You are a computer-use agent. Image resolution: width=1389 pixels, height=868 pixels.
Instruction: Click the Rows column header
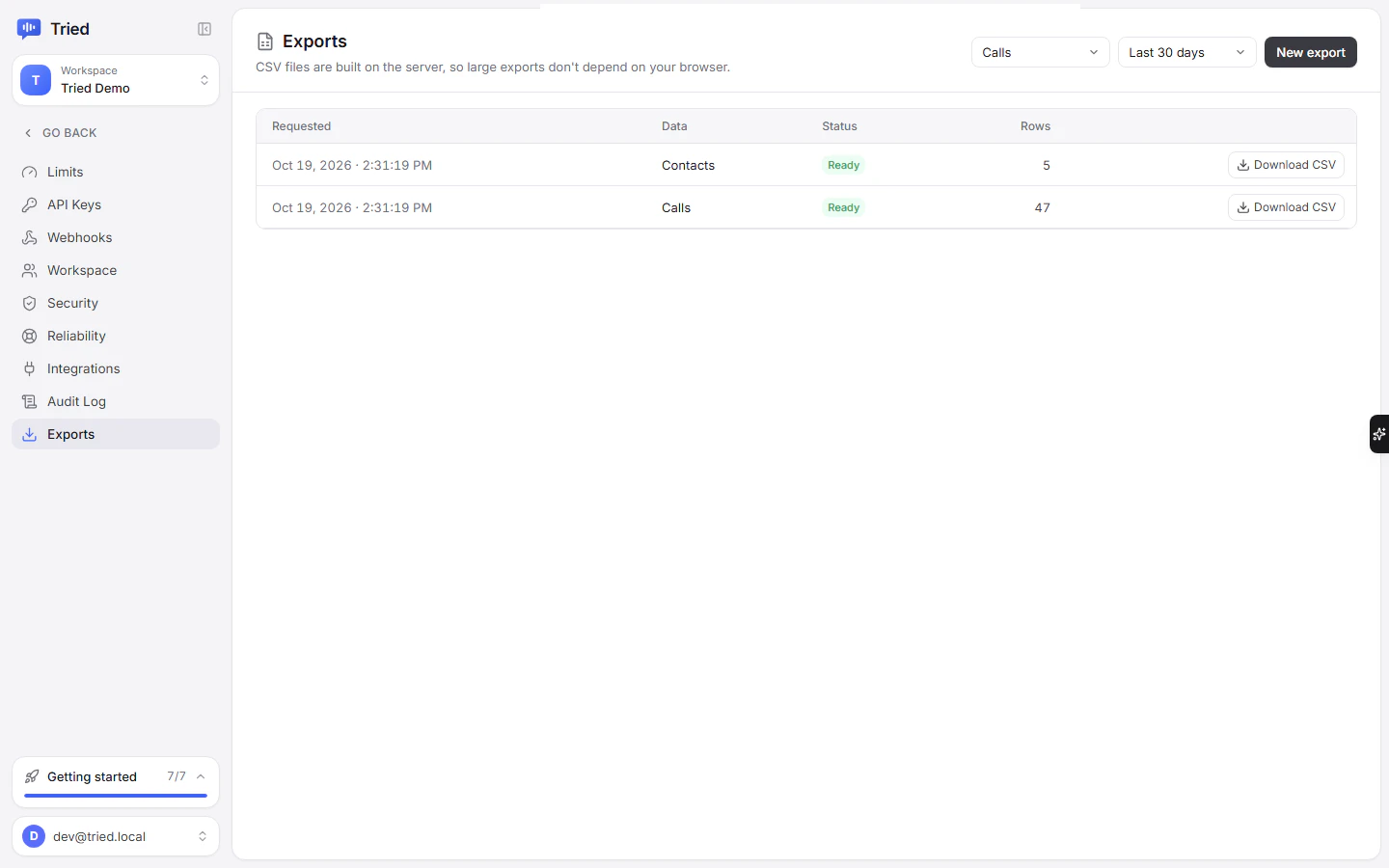1035,126
